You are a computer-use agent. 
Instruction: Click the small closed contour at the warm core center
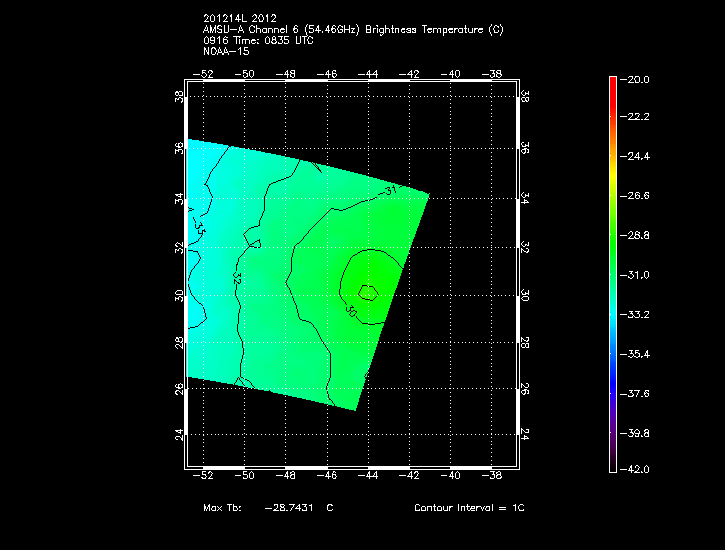[368, 292]
